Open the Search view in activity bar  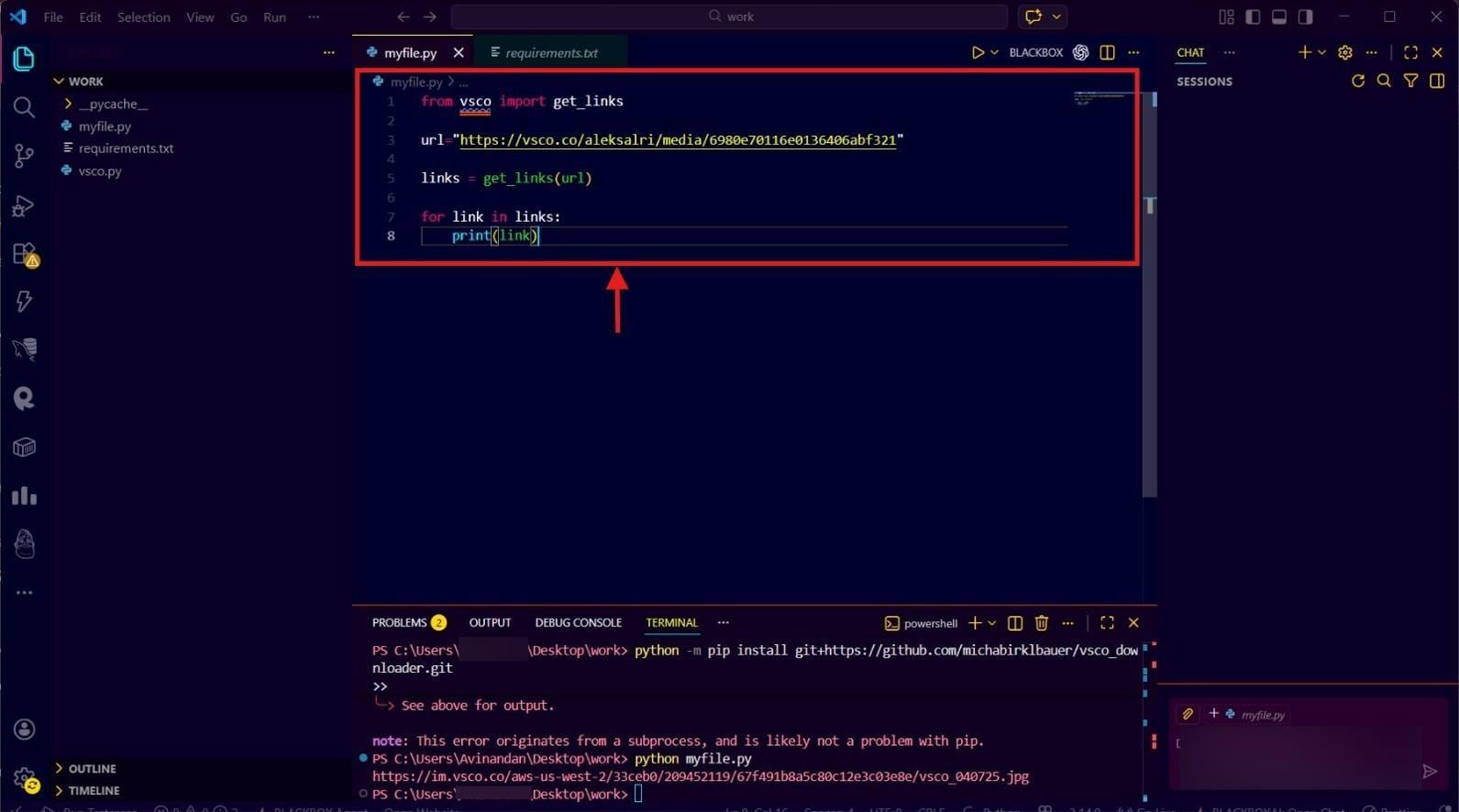click(24, 107)
